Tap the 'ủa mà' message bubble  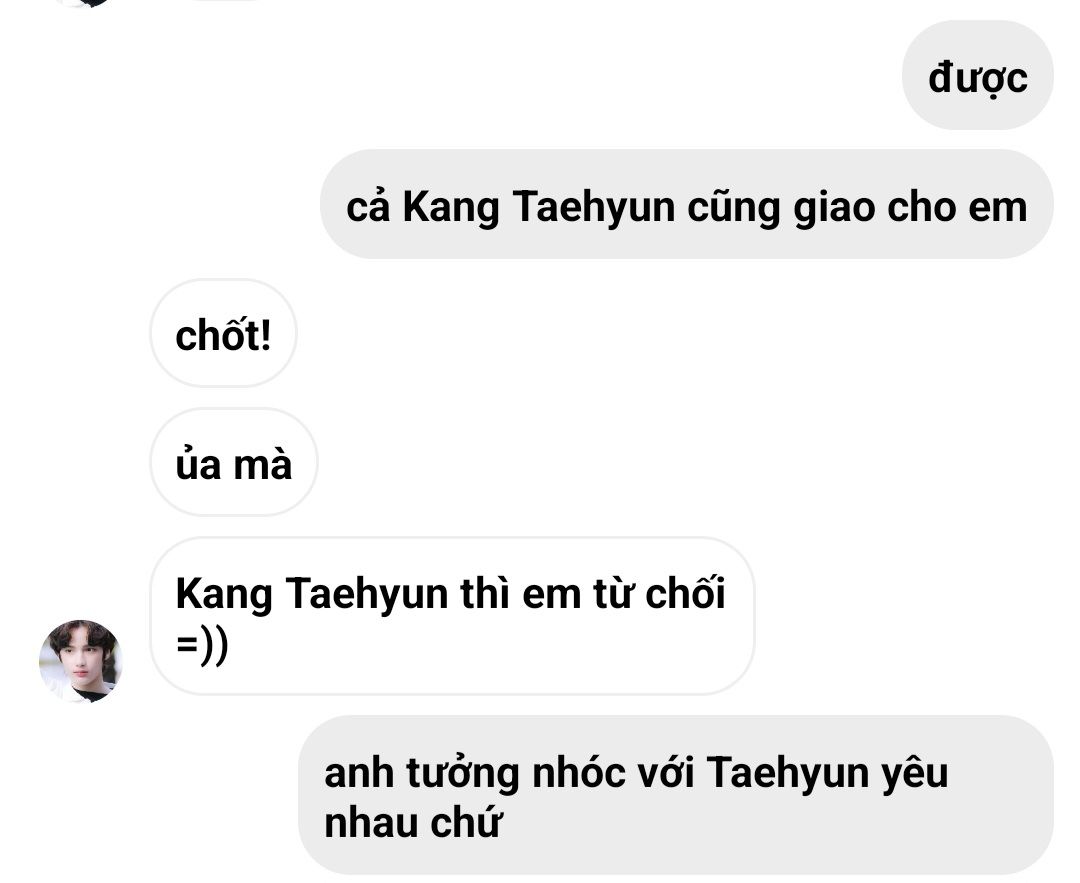tap(233, 462)
